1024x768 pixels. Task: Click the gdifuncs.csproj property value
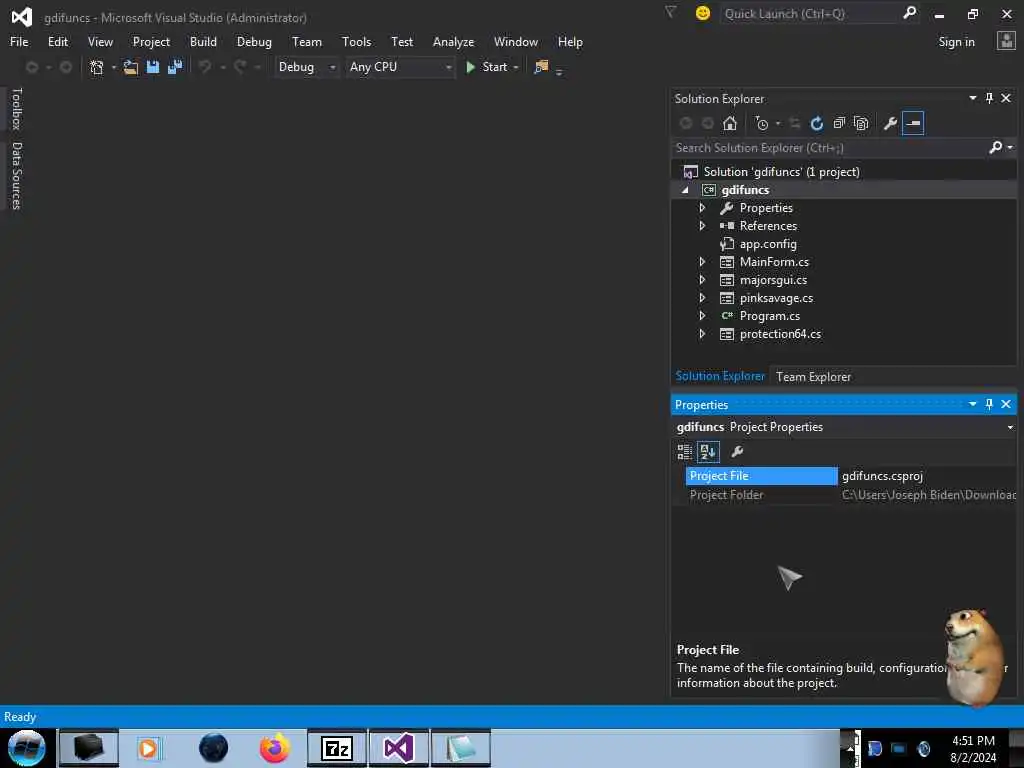click(x=882, y=476)
